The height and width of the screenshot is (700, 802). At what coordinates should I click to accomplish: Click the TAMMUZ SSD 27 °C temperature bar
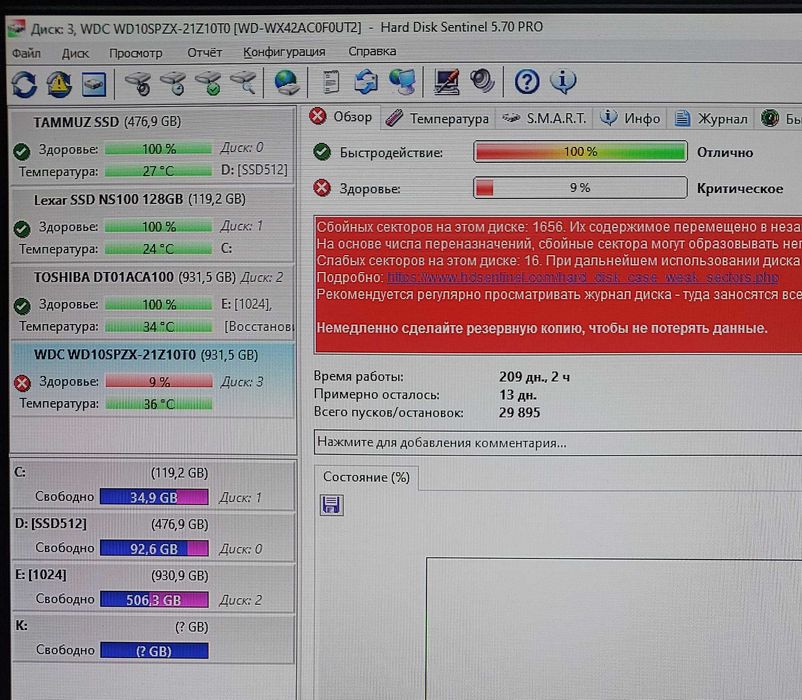(158, 171)
